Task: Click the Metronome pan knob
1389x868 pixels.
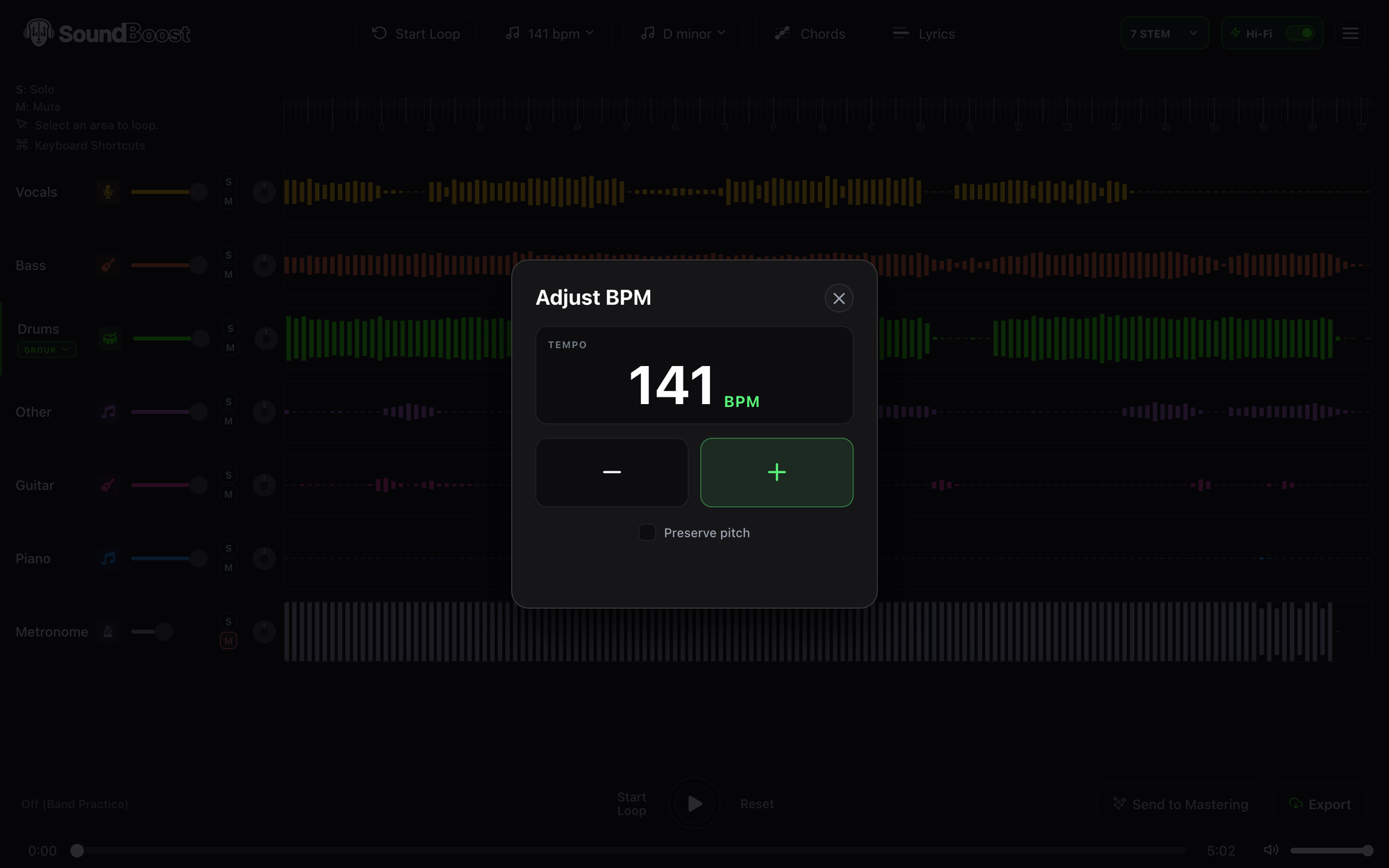Action: point(264,632)
